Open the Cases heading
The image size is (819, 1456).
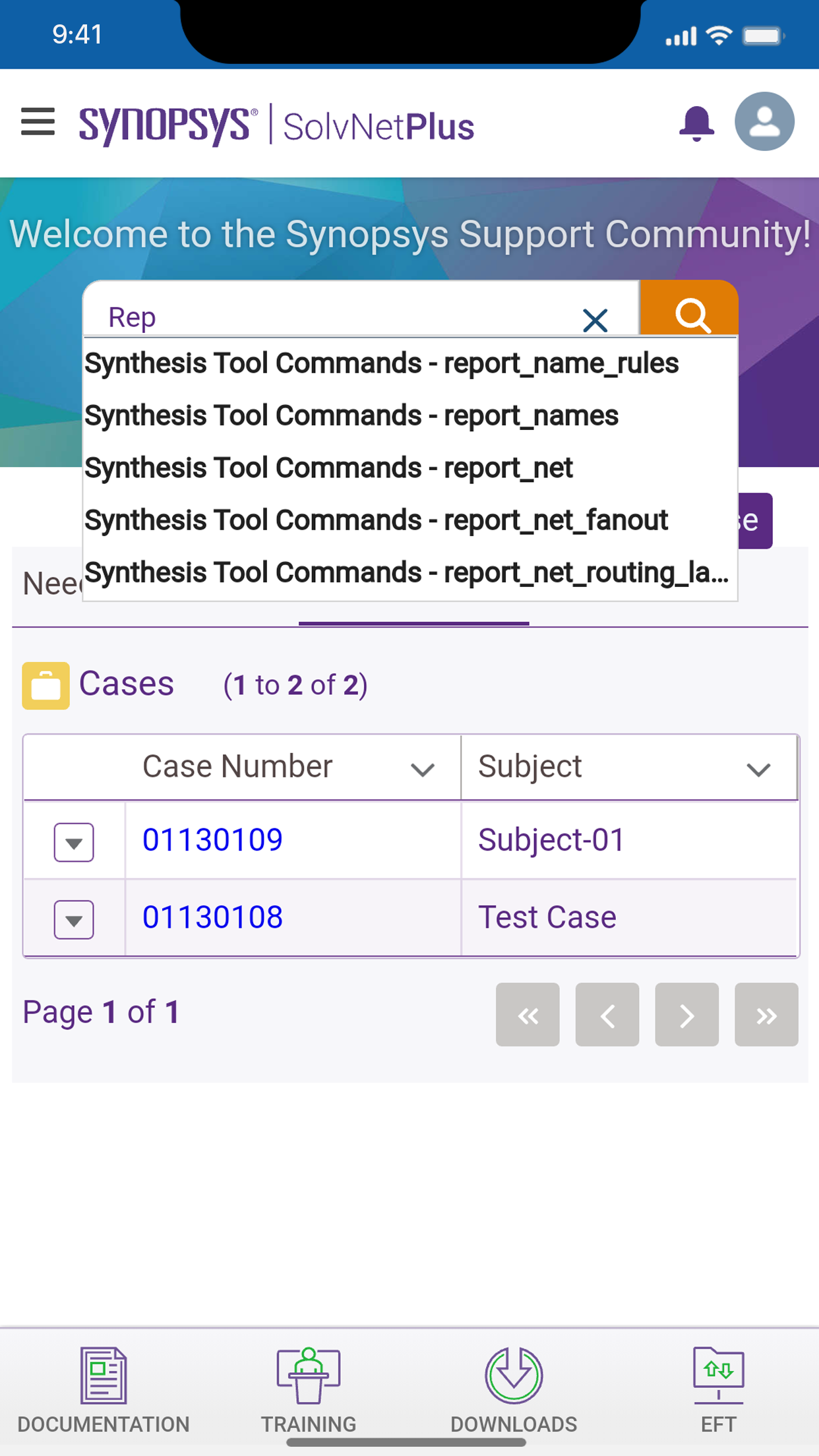point(126,684)
